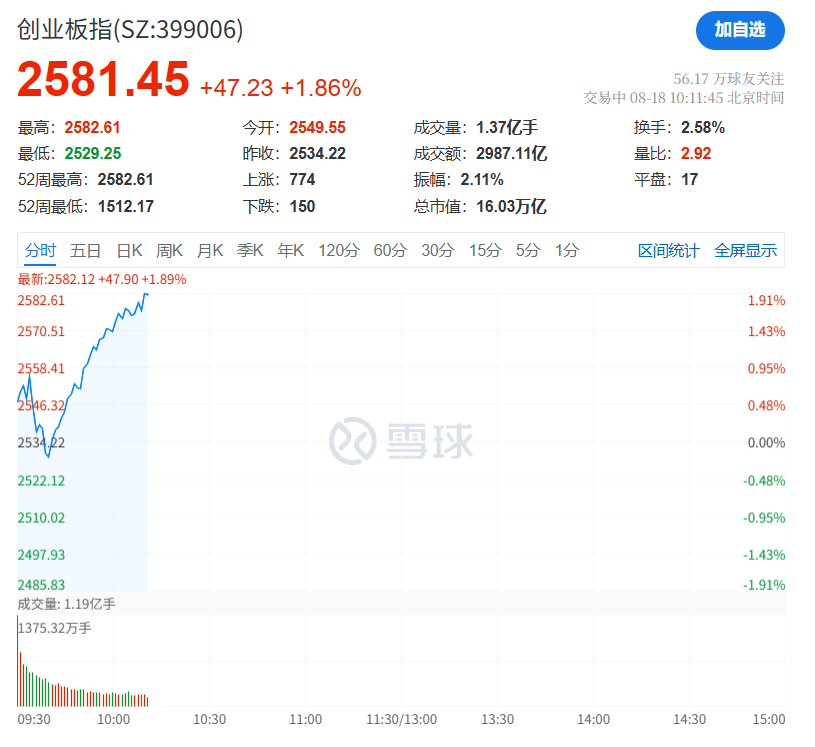Click the percent change +1.86%
Viewport: 815px width, 747px height.
pos(321,88)
